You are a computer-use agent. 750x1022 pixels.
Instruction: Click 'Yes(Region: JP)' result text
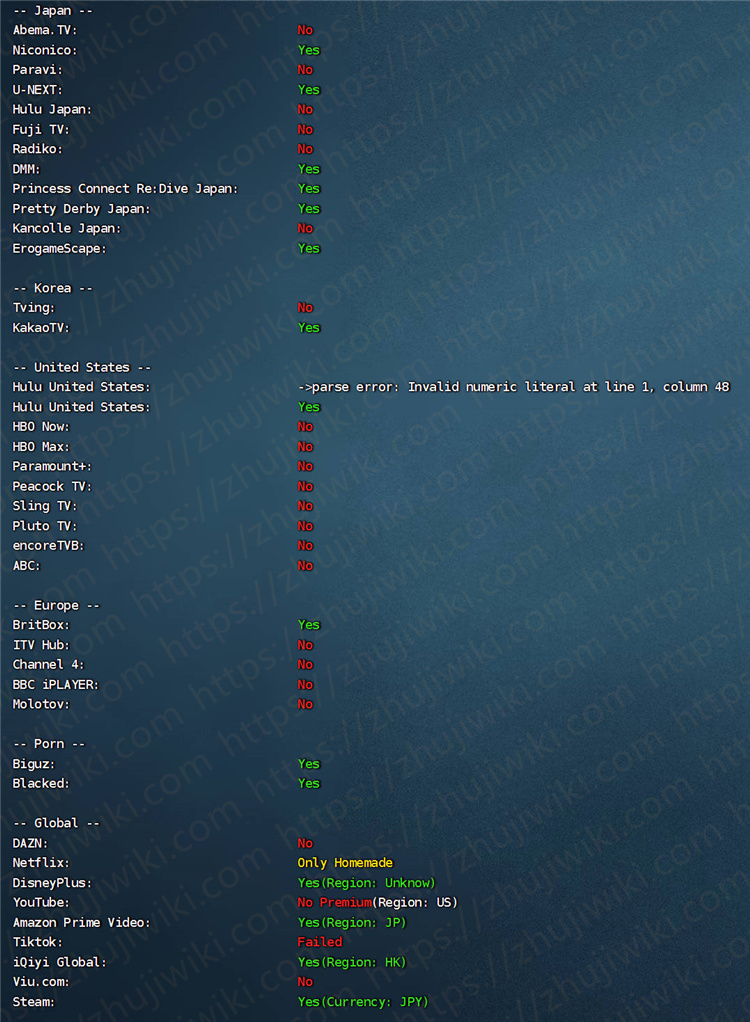[x=352, y=923]
